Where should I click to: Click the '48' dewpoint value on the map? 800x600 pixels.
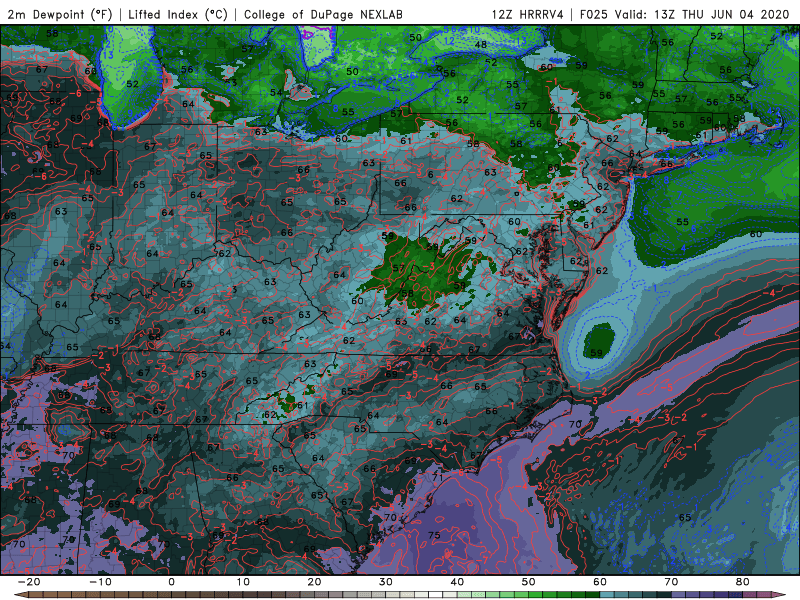click(481, 45)
